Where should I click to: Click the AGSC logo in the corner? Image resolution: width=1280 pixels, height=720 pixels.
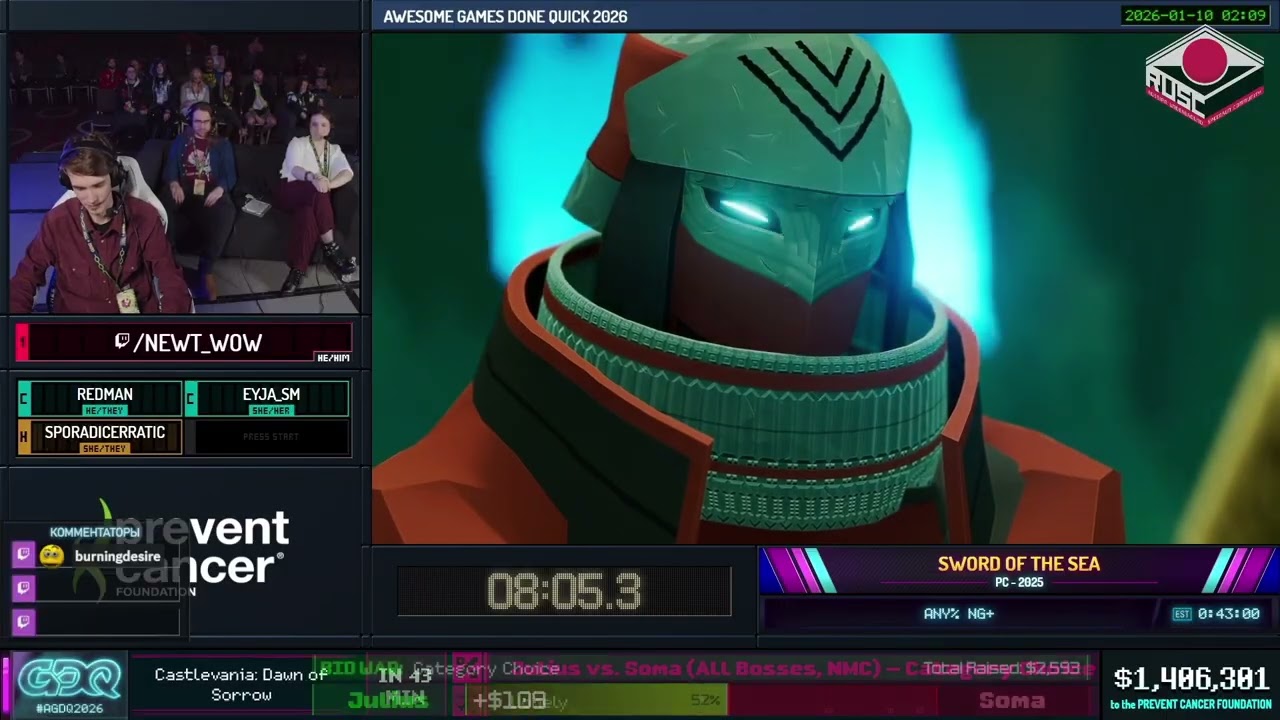(1204, 76)
